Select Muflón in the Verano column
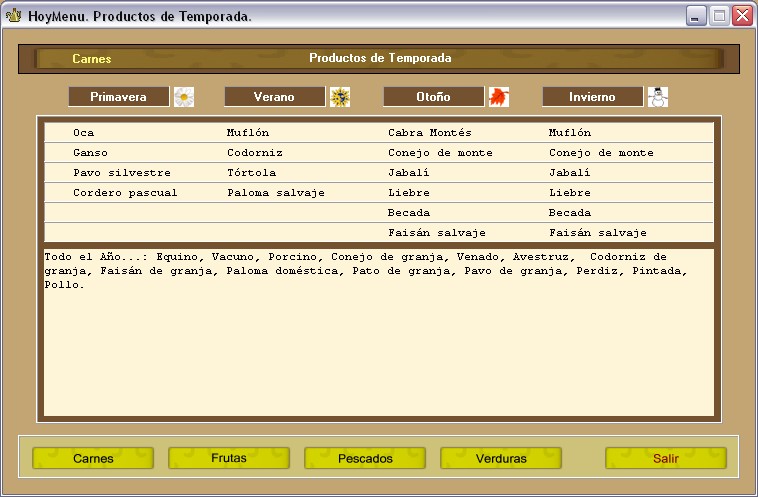This screenshot has width=758, height=497. coord(248,132)
